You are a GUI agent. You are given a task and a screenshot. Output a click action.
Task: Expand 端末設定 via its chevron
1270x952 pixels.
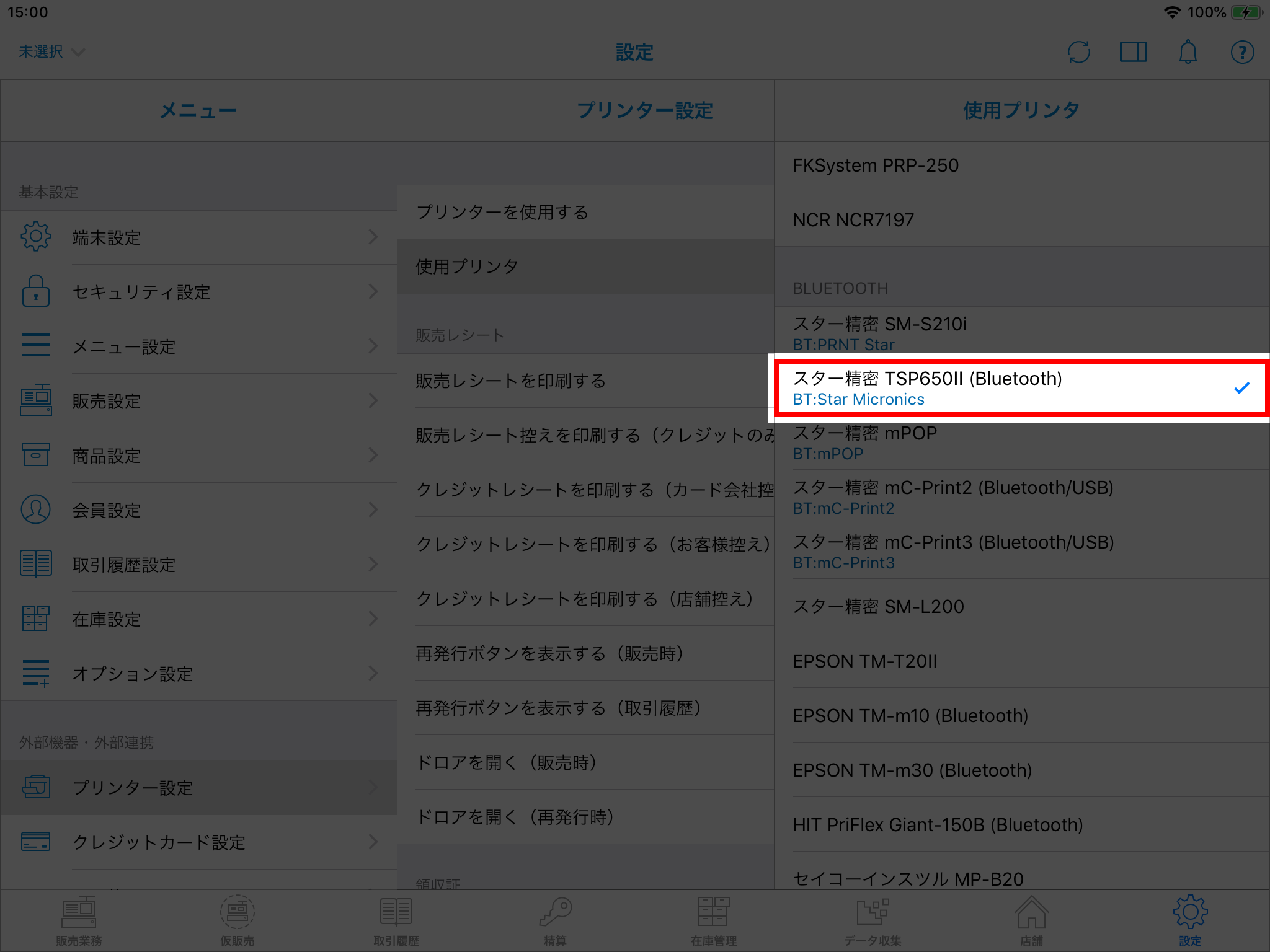pos(373,237)
